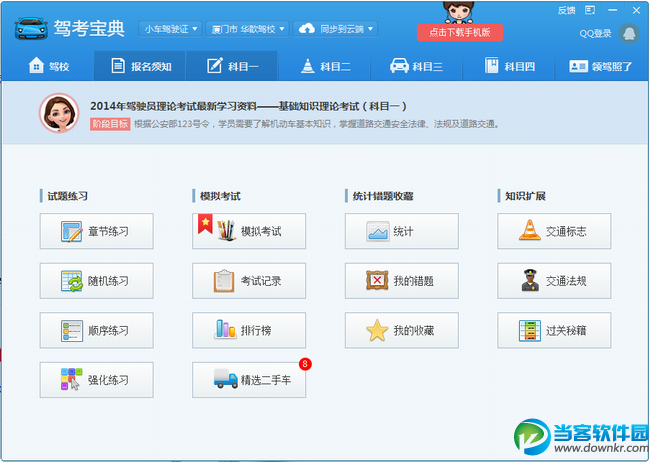Image resolution: width=650 pixels, height=462 pixels.
Task: View 考试记录 exam records
Action: [249, 281]
